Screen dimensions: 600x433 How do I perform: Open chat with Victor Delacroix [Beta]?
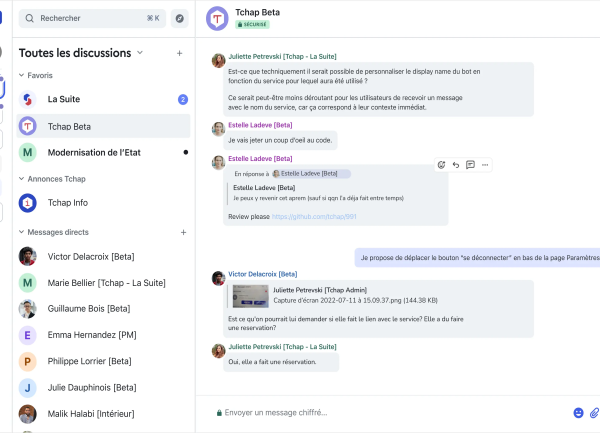pyautogui.click(x=90, y=256)
